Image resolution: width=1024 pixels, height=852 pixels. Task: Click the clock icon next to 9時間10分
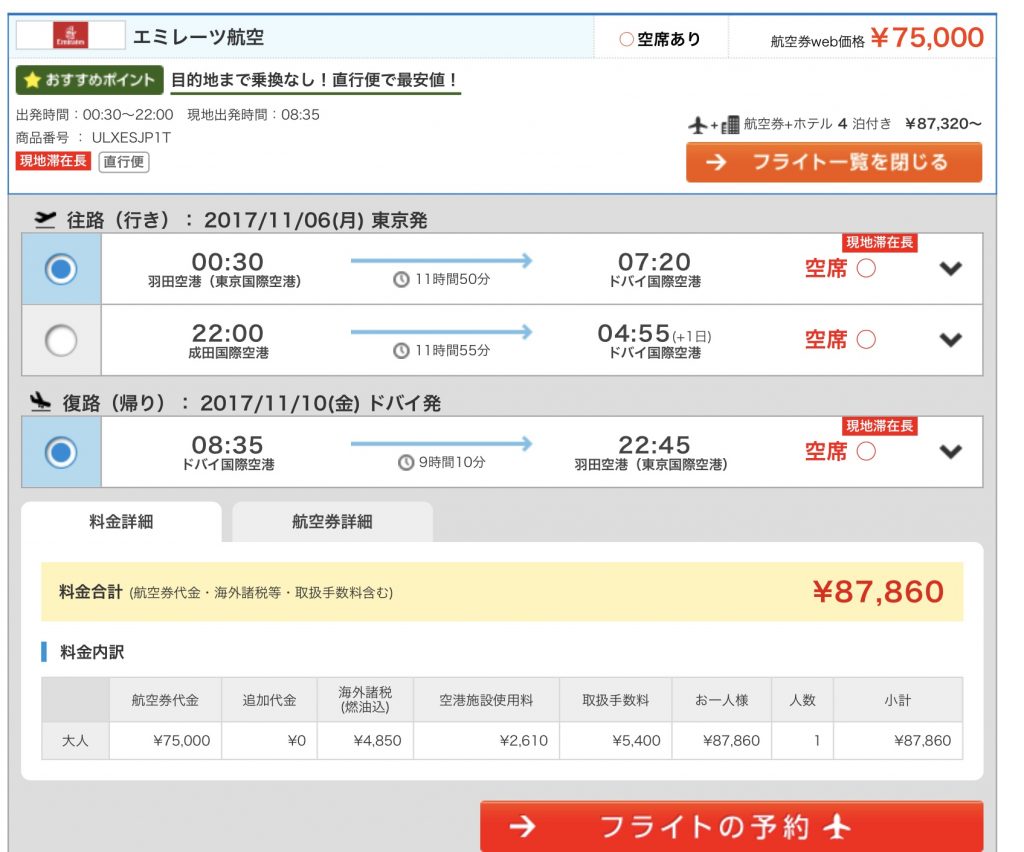(406, 462)
